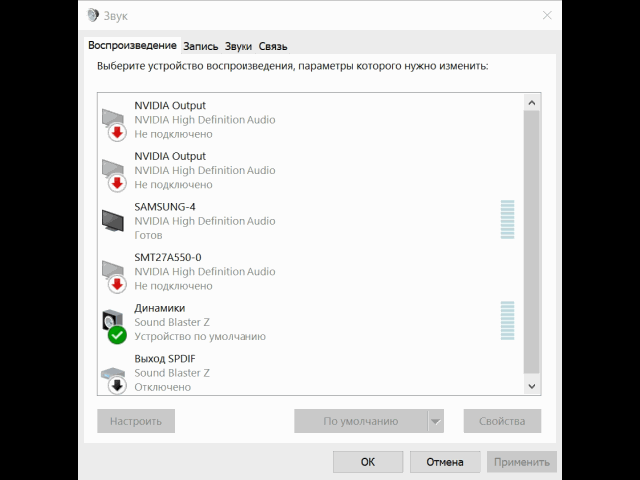
Task: Select the SMT27A550-0 device name
Action: 168,258
